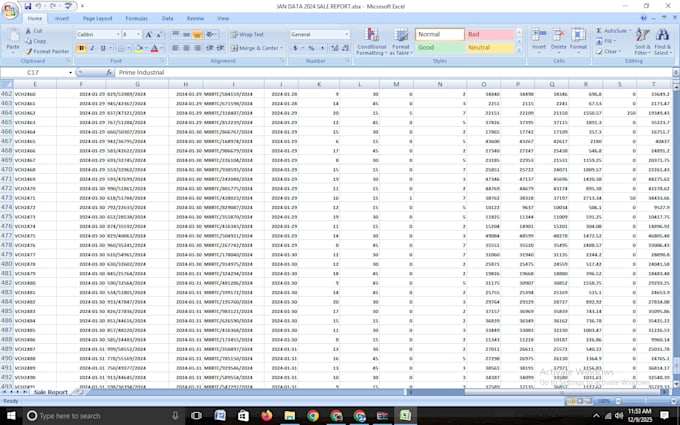Image resolution: width=680 pixels, height=425 pixels.
Task: Decrease decimal places
Action: coord(346,48)
